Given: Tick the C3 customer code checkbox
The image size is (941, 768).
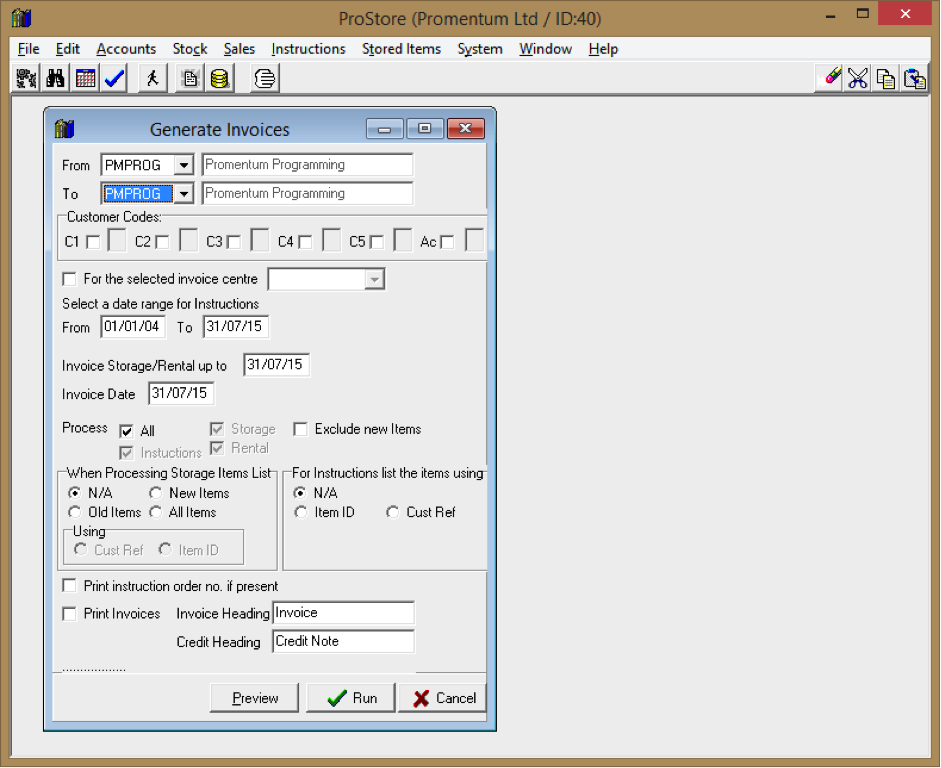Looking at the screenshot, I should click(x=234, y=242).
